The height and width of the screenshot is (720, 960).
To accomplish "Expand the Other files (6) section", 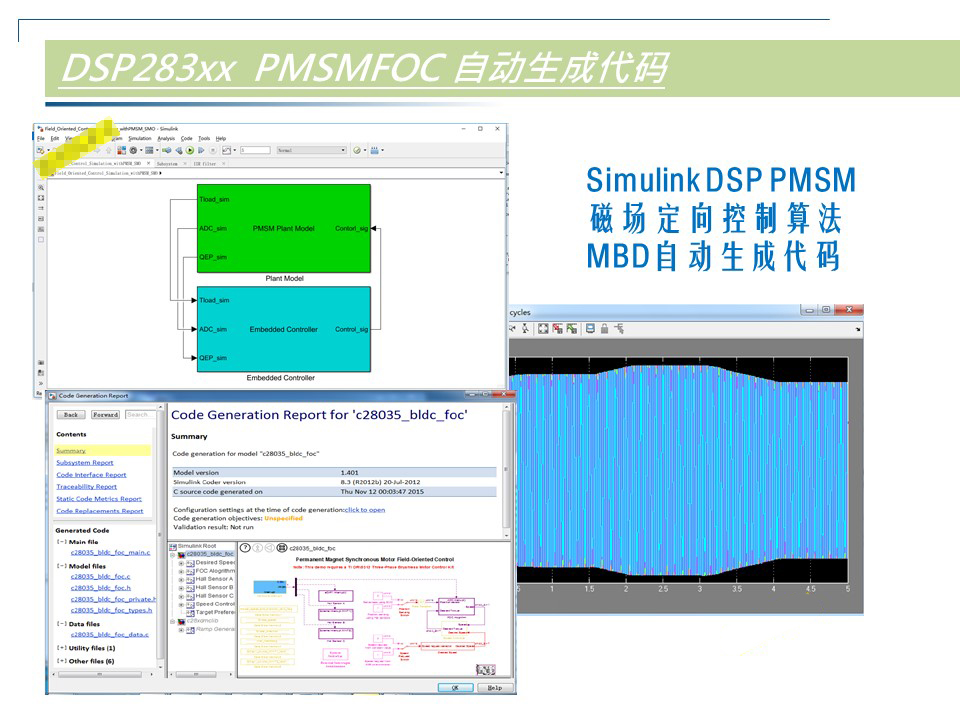I will tap(62, 661).
